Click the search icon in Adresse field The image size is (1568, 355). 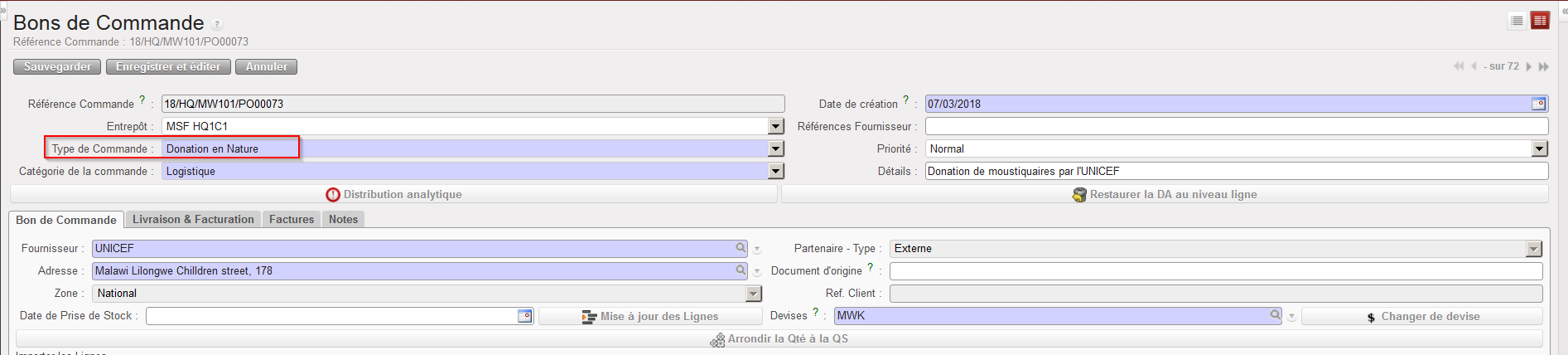tap(741, 270)
